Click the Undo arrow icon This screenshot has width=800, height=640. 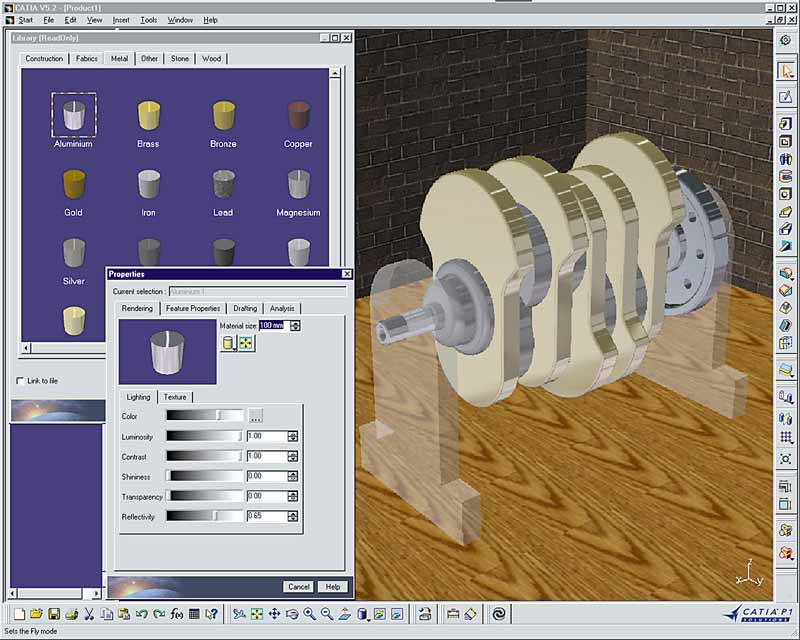141,614
